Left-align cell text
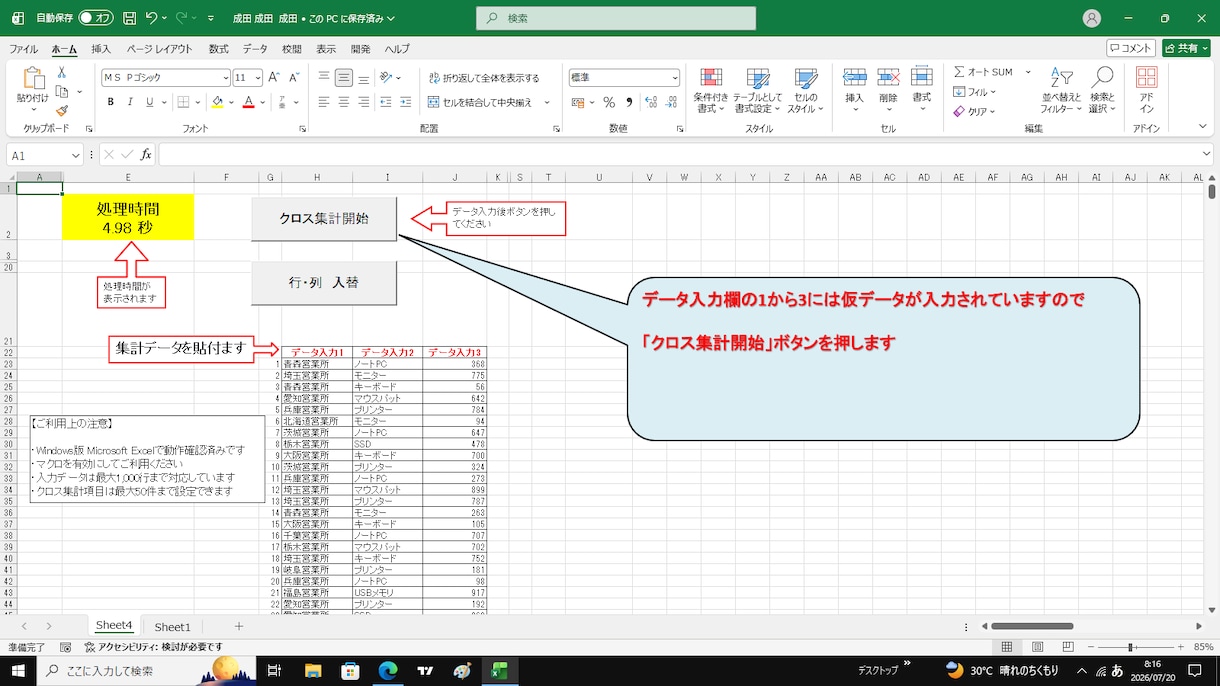The width and height of the screenshot is (1220, 686). 324,102
